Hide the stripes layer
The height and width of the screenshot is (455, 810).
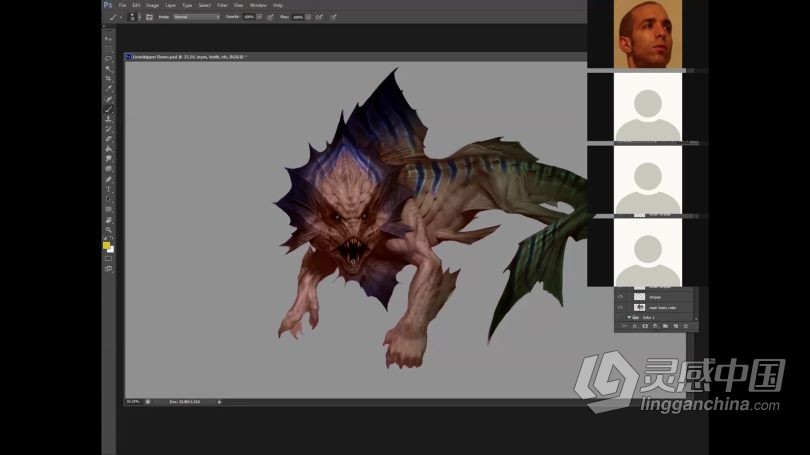coord(620,297)
